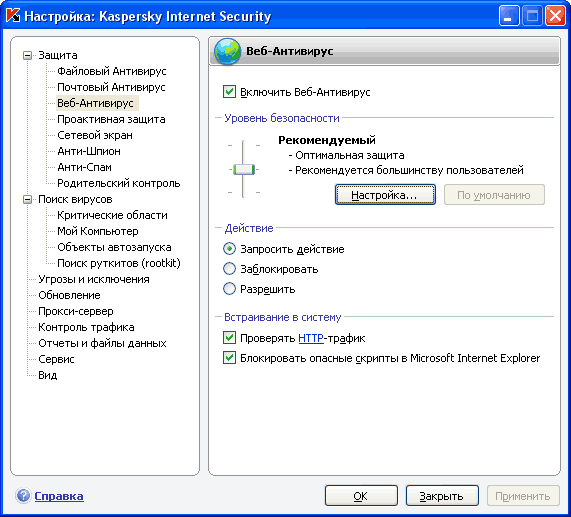Click the Закрыть button
The image size is (571, 517).
[442, 496]
